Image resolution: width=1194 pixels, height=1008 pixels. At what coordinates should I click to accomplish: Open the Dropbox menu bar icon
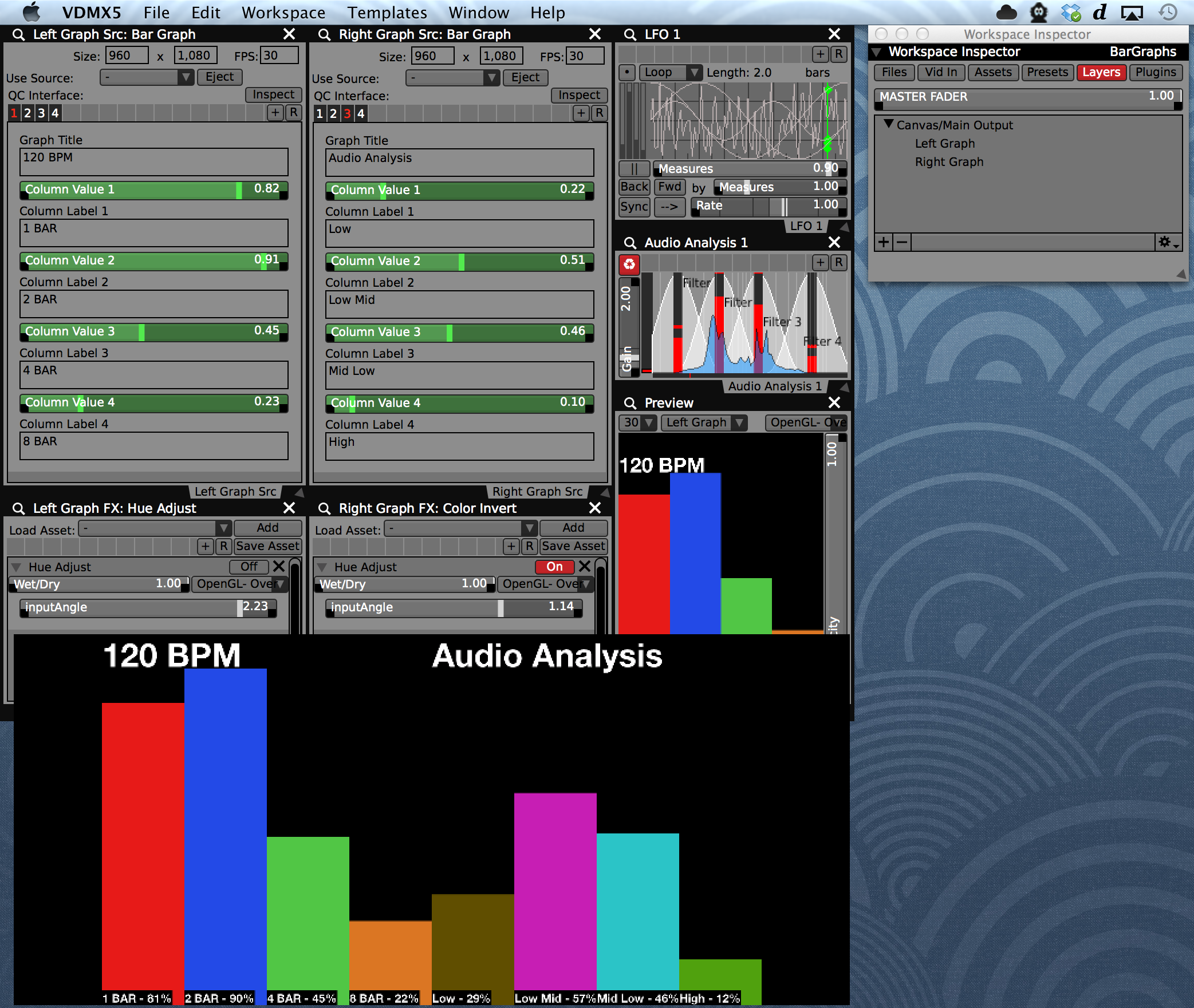(1070, 13)
